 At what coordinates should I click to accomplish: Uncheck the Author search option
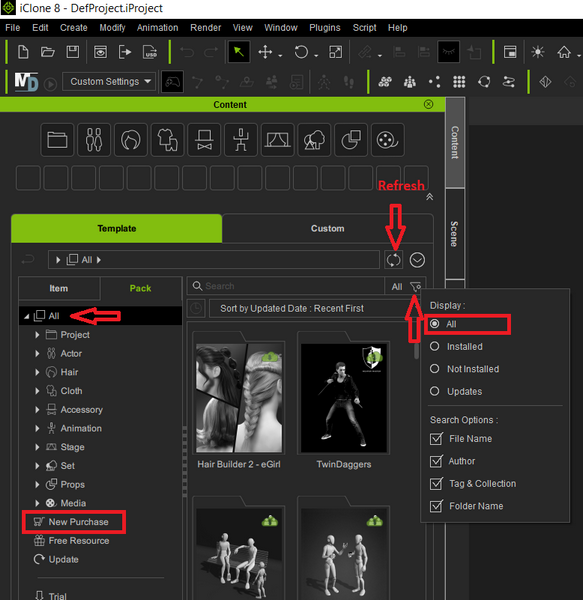click(x=436, y=461)
